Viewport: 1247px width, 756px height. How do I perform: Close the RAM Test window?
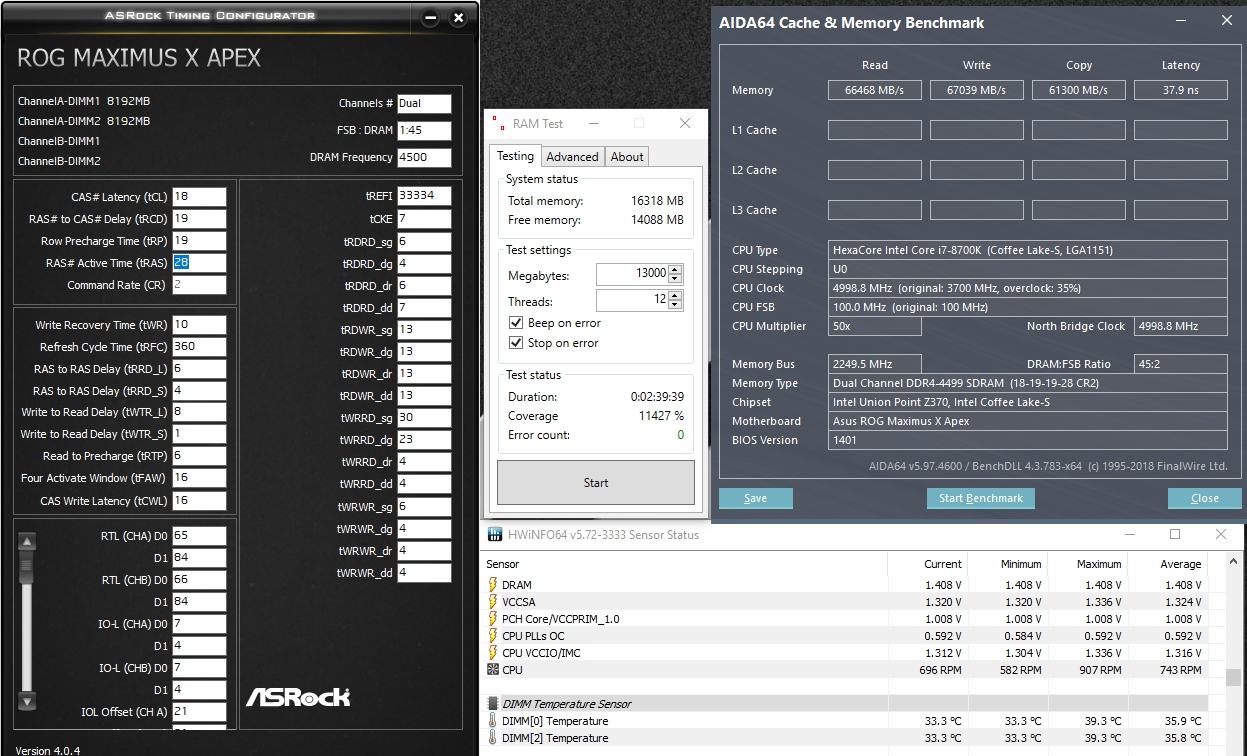[685, 123]
